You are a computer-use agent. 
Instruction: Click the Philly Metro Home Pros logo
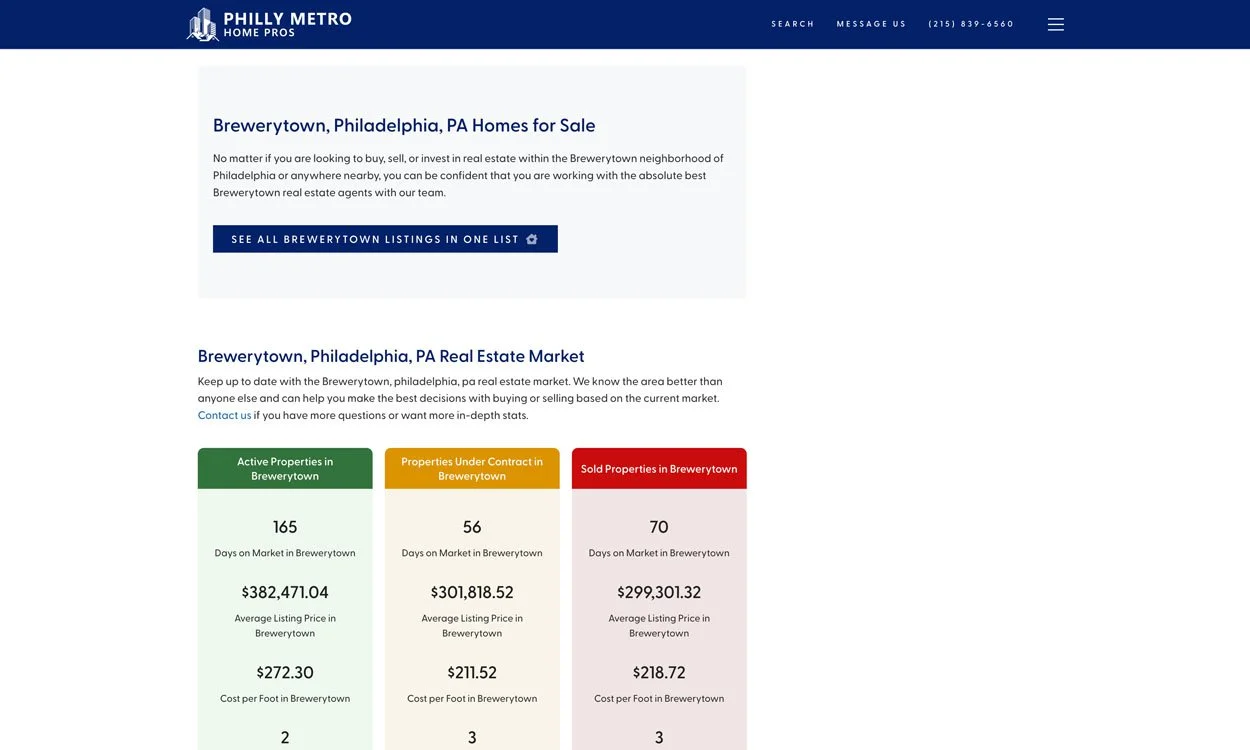coord(269,24)
